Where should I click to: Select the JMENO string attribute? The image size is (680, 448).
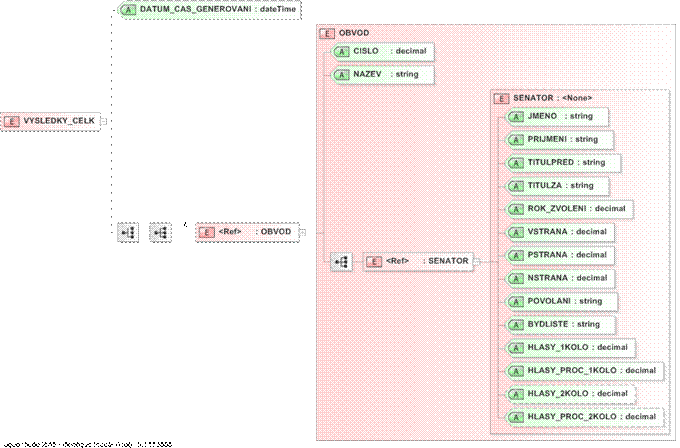click(558, 117)
